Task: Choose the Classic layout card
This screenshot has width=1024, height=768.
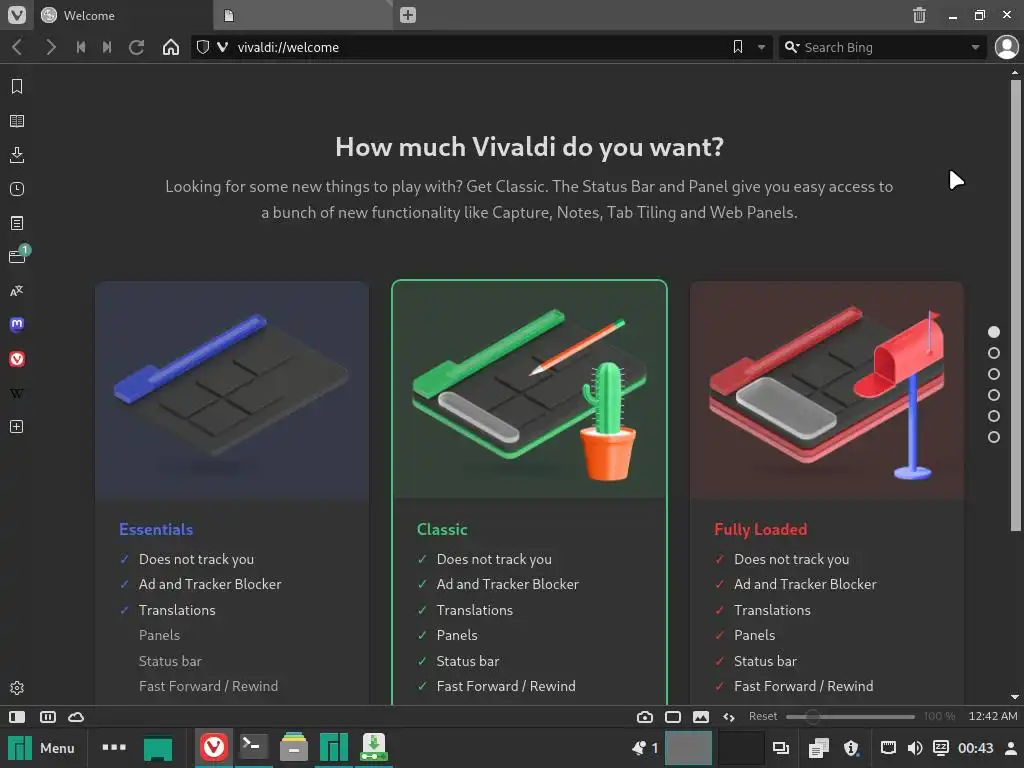Action: click(530, 493)
